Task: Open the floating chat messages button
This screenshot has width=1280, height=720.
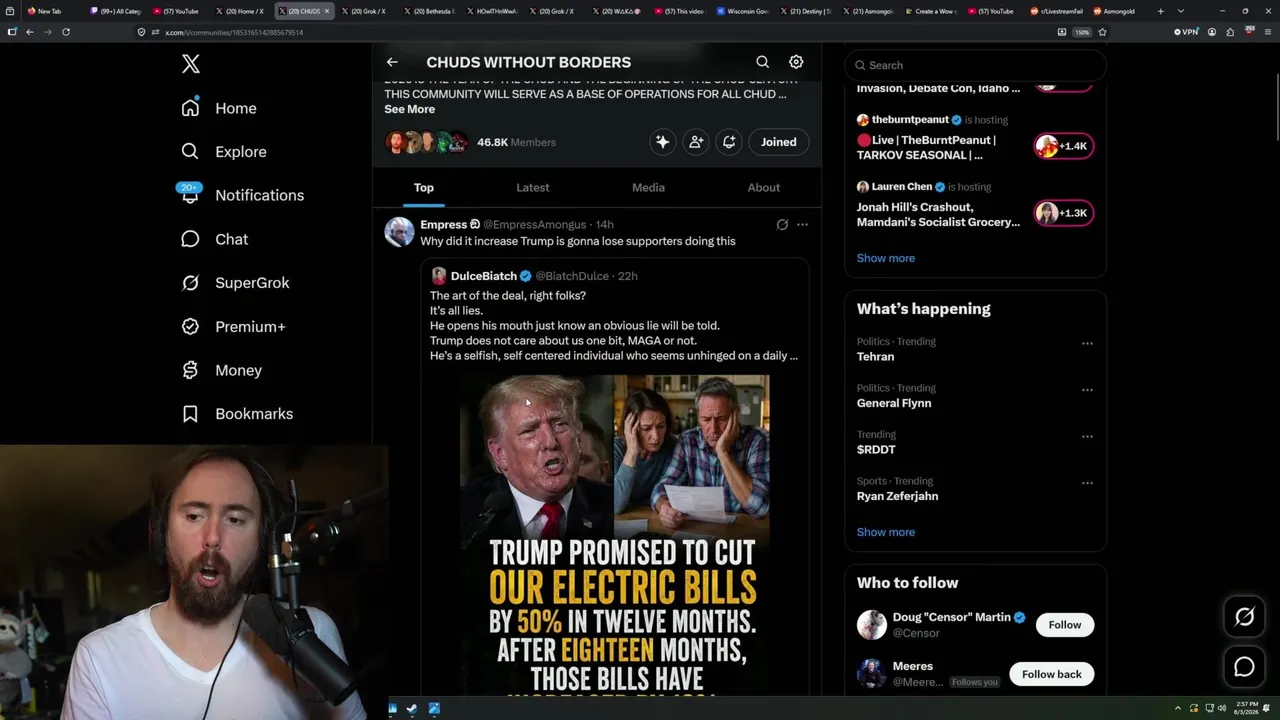Action: pyautogui.click(x=1244, y=667)
